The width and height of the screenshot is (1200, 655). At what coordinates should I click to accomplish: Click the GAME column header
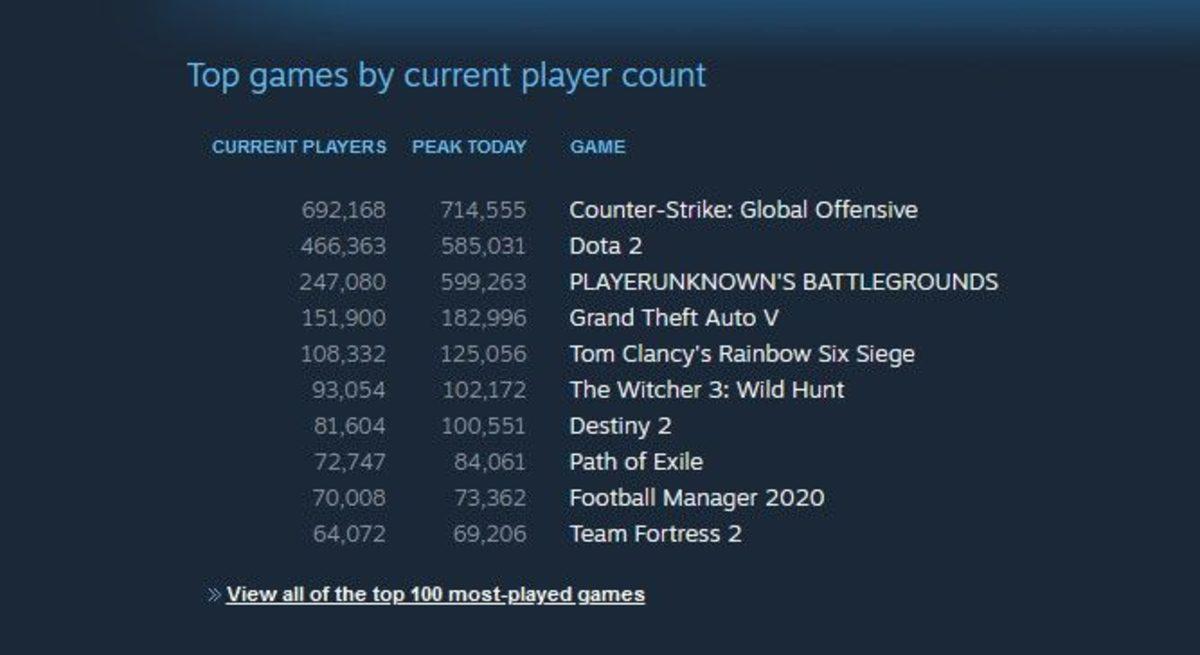(596, 147)
